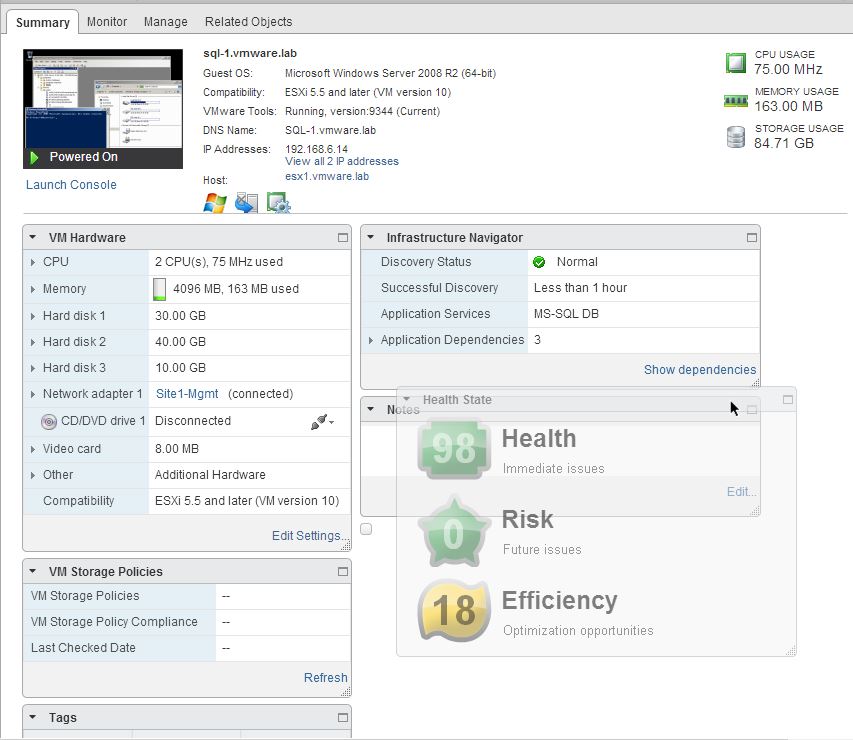The height and width of the screenshot is (740, 853).
Task: Click the DNS name SQL-1.vmware.lab
Action: 330,131
